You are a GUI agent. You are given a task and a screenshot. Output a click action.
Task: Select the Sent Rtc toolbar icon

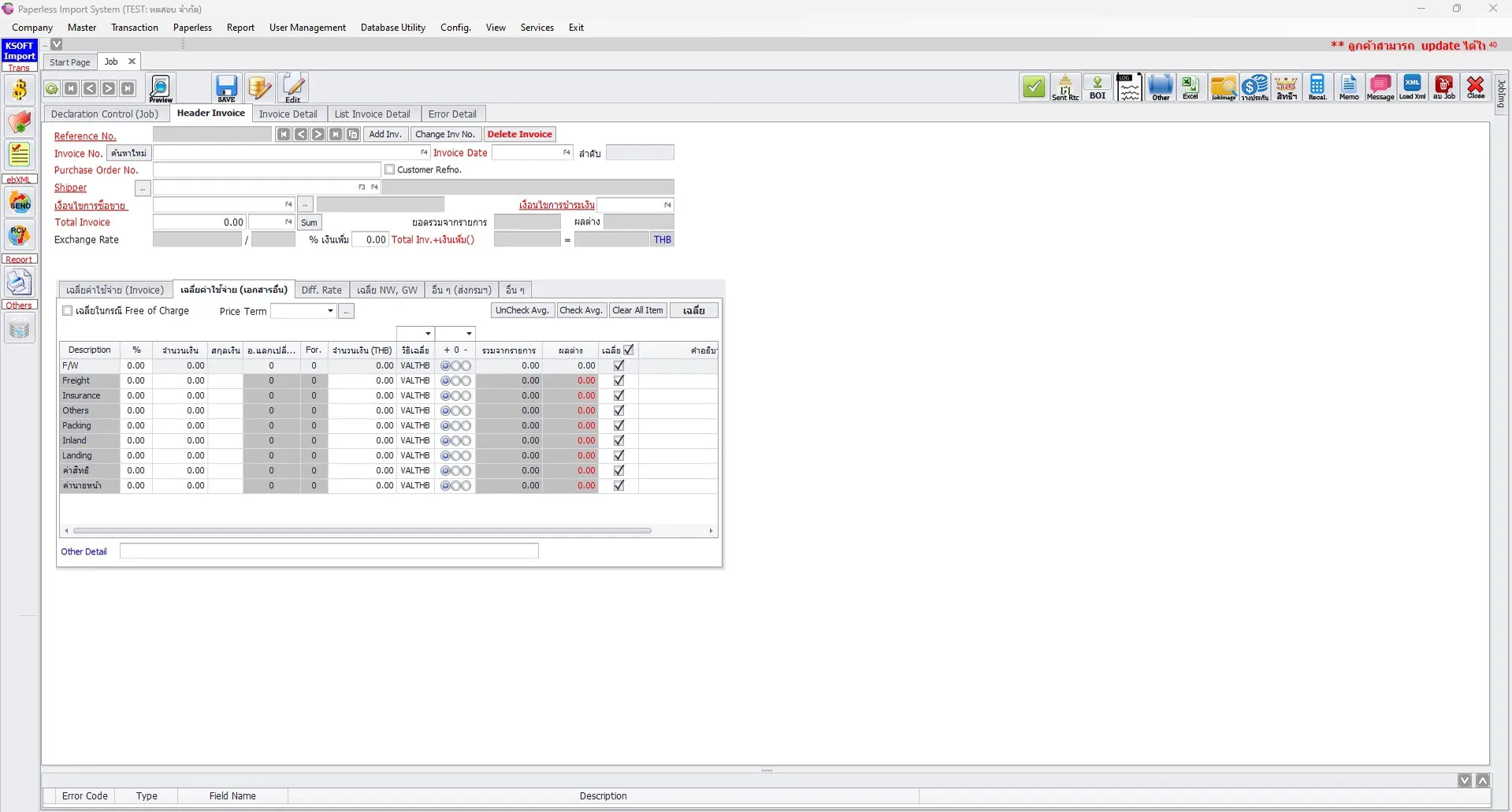click(1066, 87)
